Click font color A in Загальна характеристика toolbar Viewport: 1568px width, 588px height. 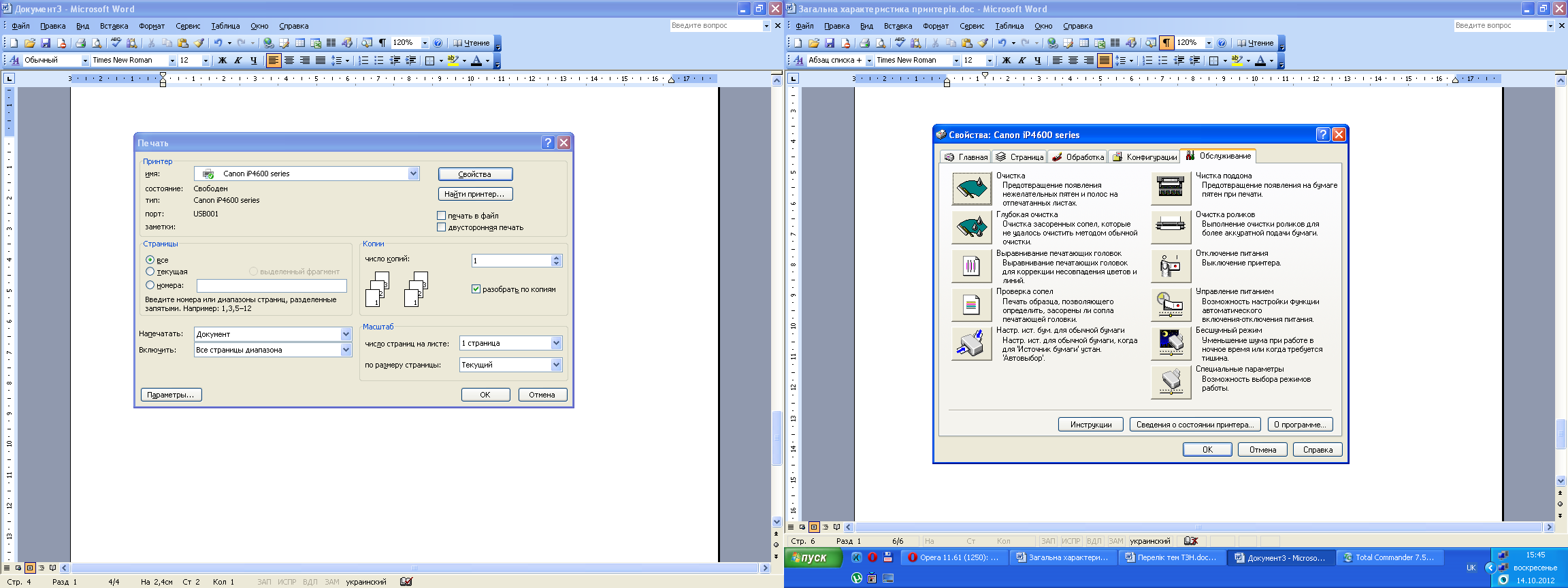[x=1260, y=61]
